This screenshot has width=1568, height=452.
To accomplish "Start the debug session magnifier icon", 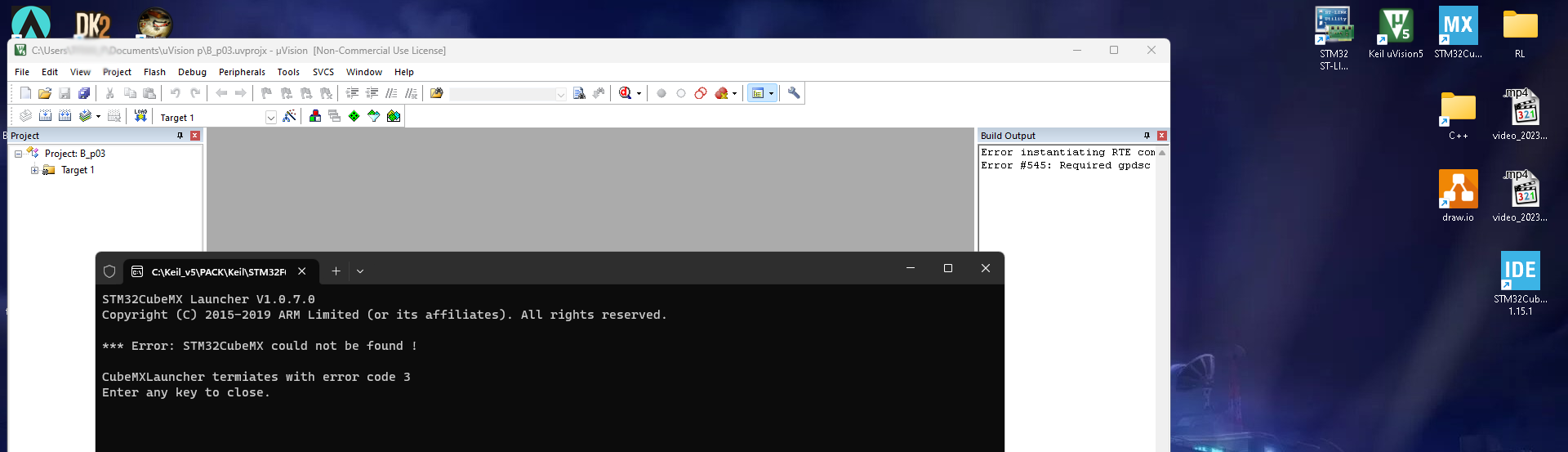I will tap(625, 93).
